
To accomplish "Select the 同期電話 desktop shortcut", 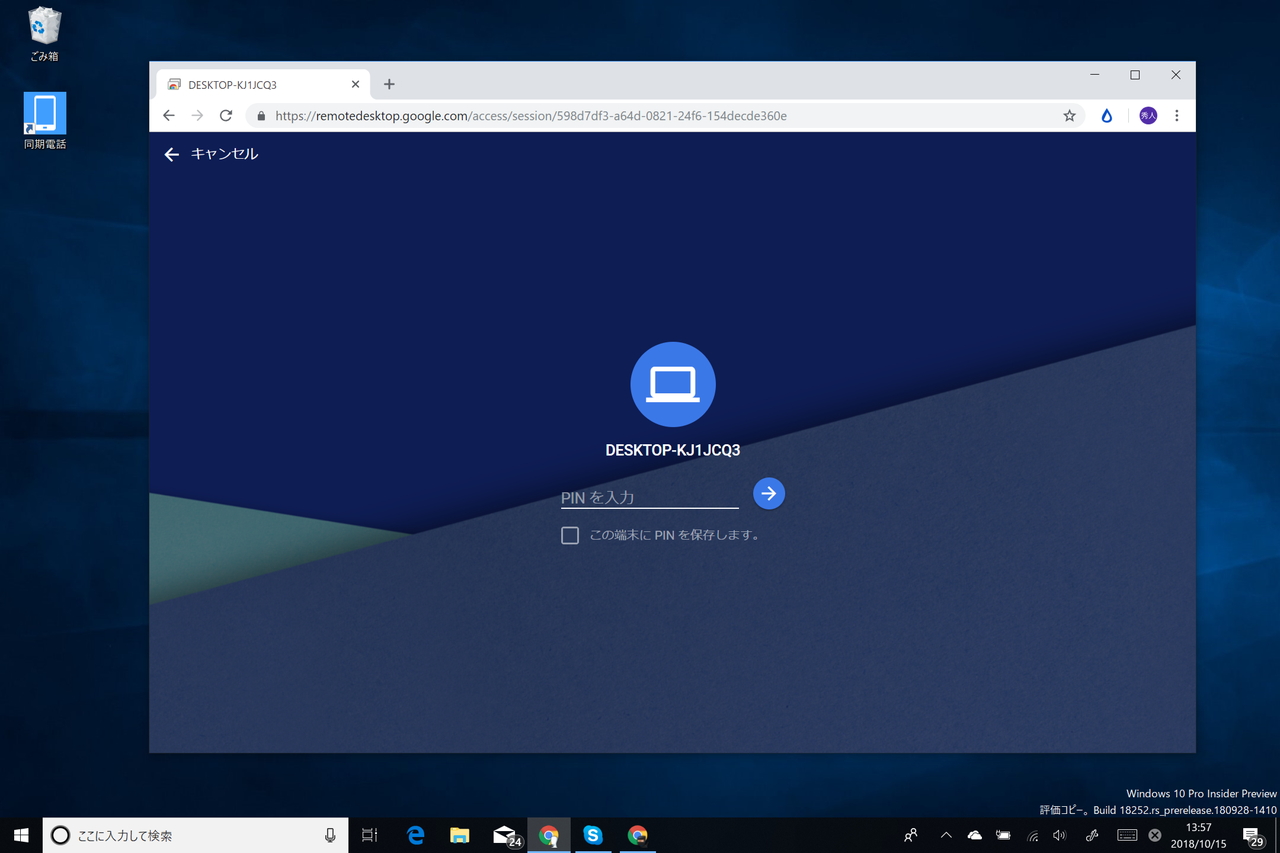I will point(45,121).
